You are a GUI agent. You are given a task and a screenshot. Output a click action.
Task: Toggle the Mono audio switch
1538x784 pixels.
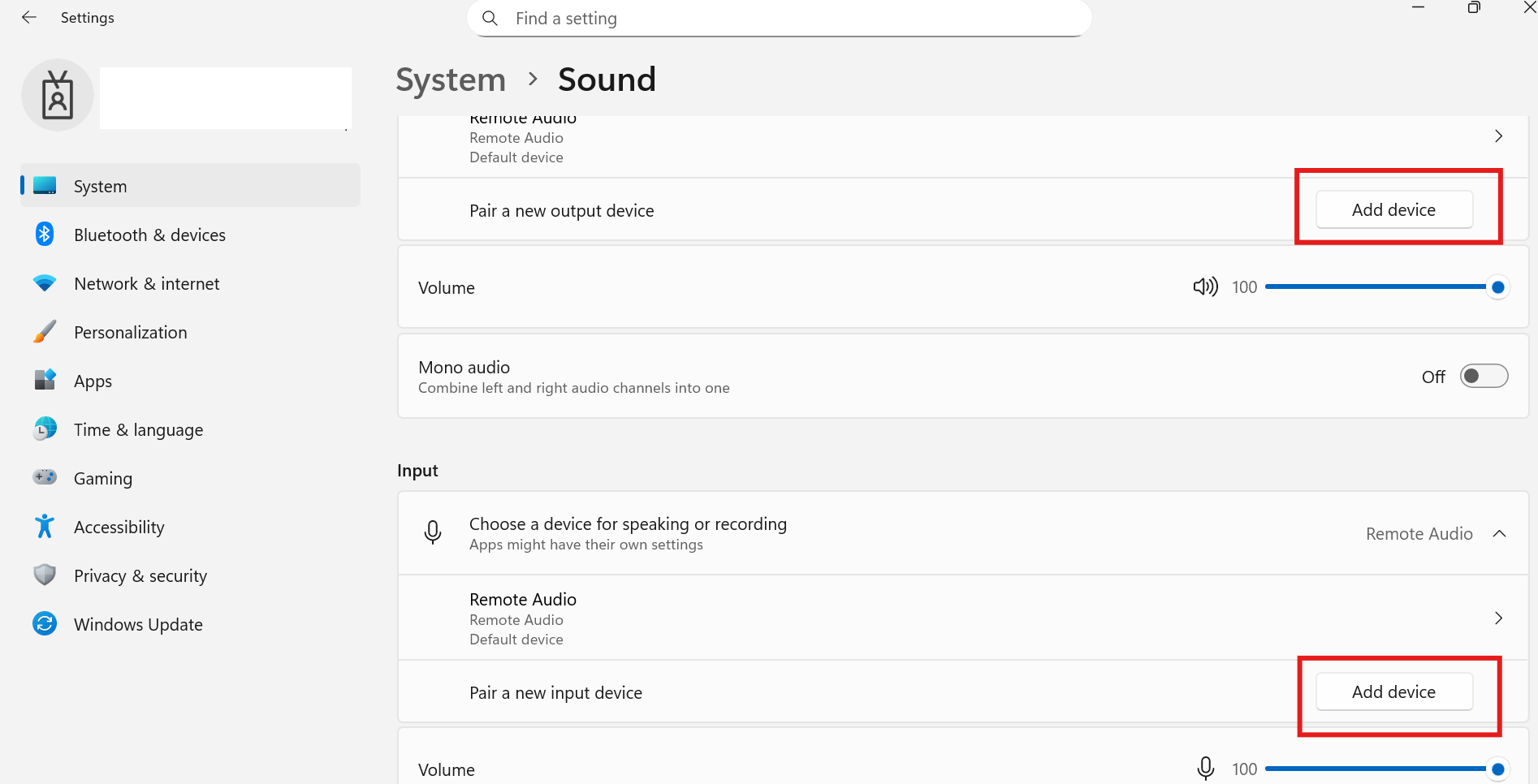(x=1484, y=377)
